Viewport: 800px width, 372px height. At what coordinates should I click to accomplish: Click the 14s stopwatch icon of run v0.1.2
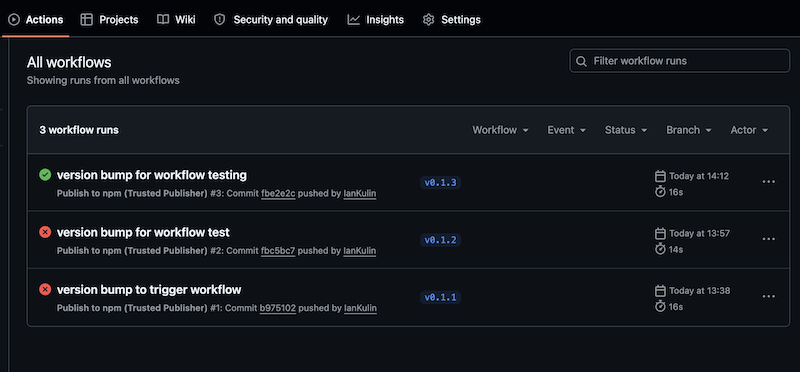[660, 249]
